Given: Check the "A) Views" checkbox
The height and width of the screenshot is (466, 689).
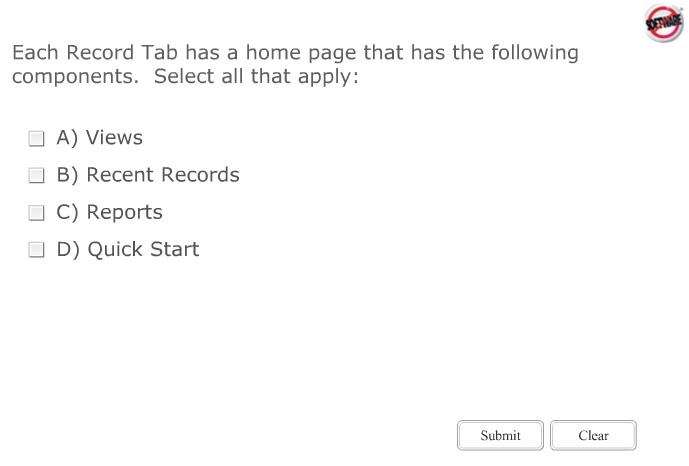Looking at the screenshot, I should pyautogui.click(x=37, y=138).
